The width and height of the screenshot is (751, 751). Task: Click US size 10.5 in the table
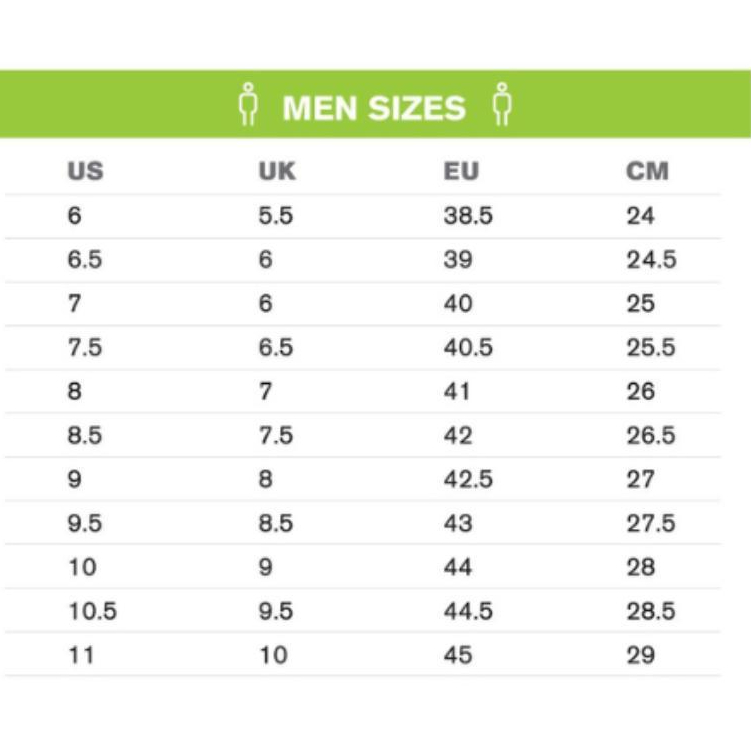(92, 611)
